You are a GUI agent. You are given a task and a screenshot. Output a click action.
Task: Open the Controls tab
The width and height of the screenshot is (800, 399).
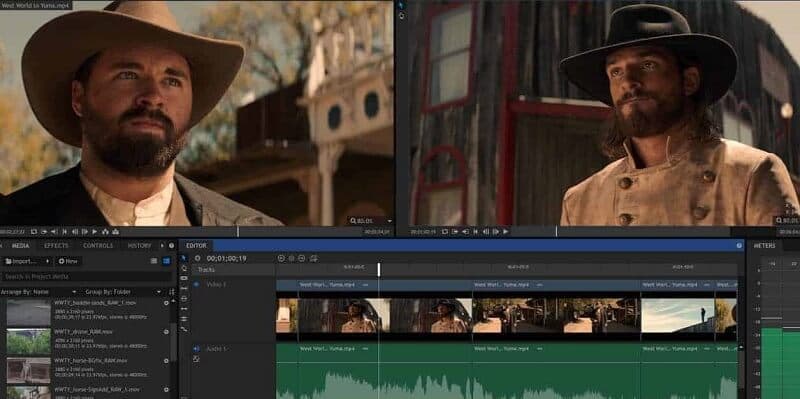[x=98, y=245]
